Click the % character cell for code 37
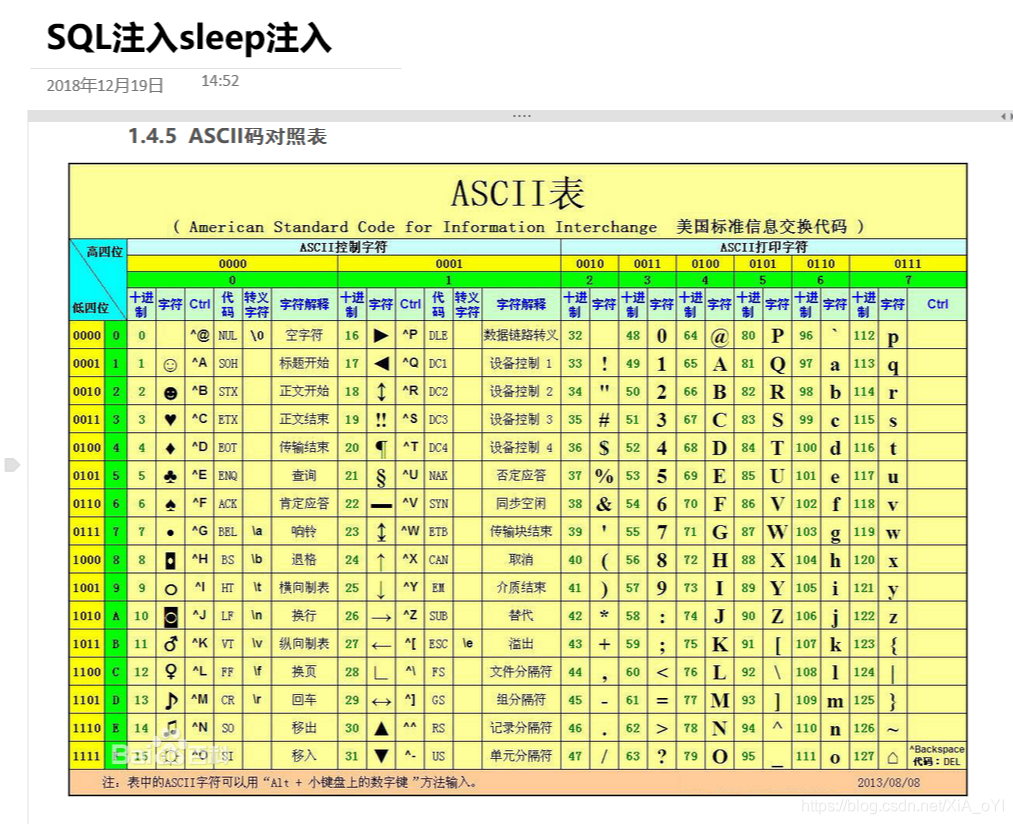The width and height of the screenshot is (1013, 824). tap(603, 476)
